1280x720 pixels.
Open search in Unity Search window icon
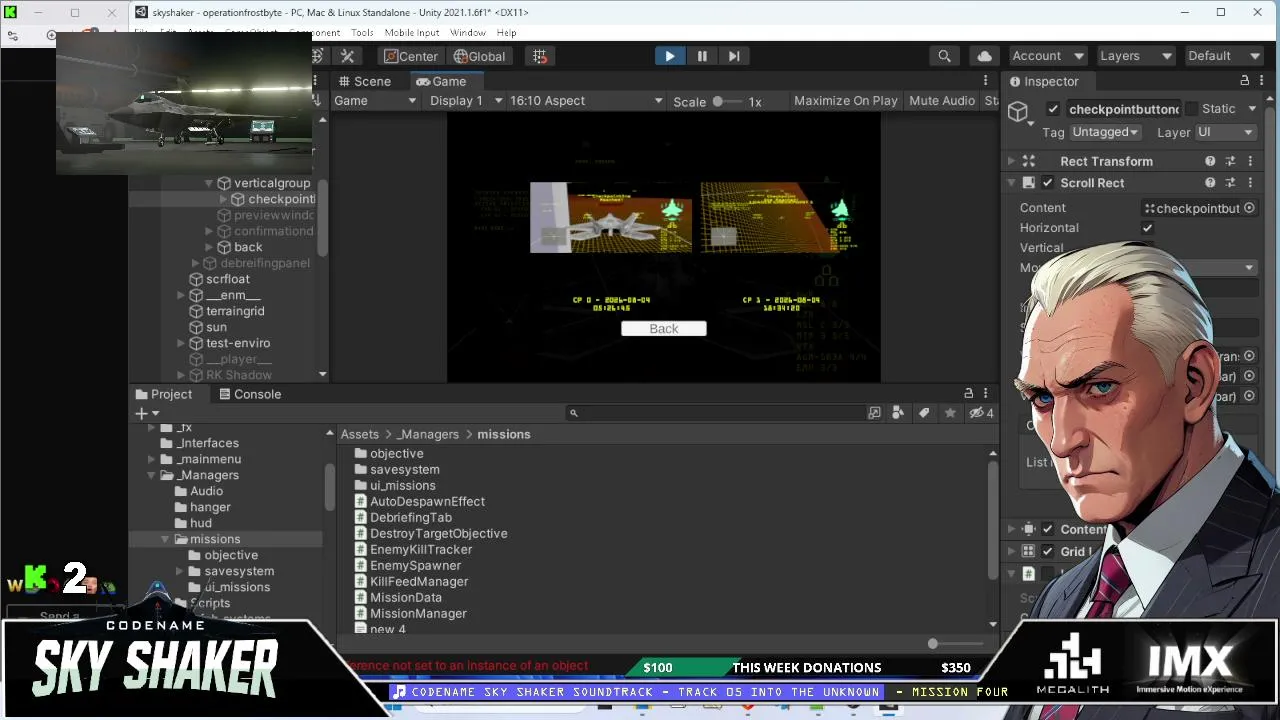875,413
